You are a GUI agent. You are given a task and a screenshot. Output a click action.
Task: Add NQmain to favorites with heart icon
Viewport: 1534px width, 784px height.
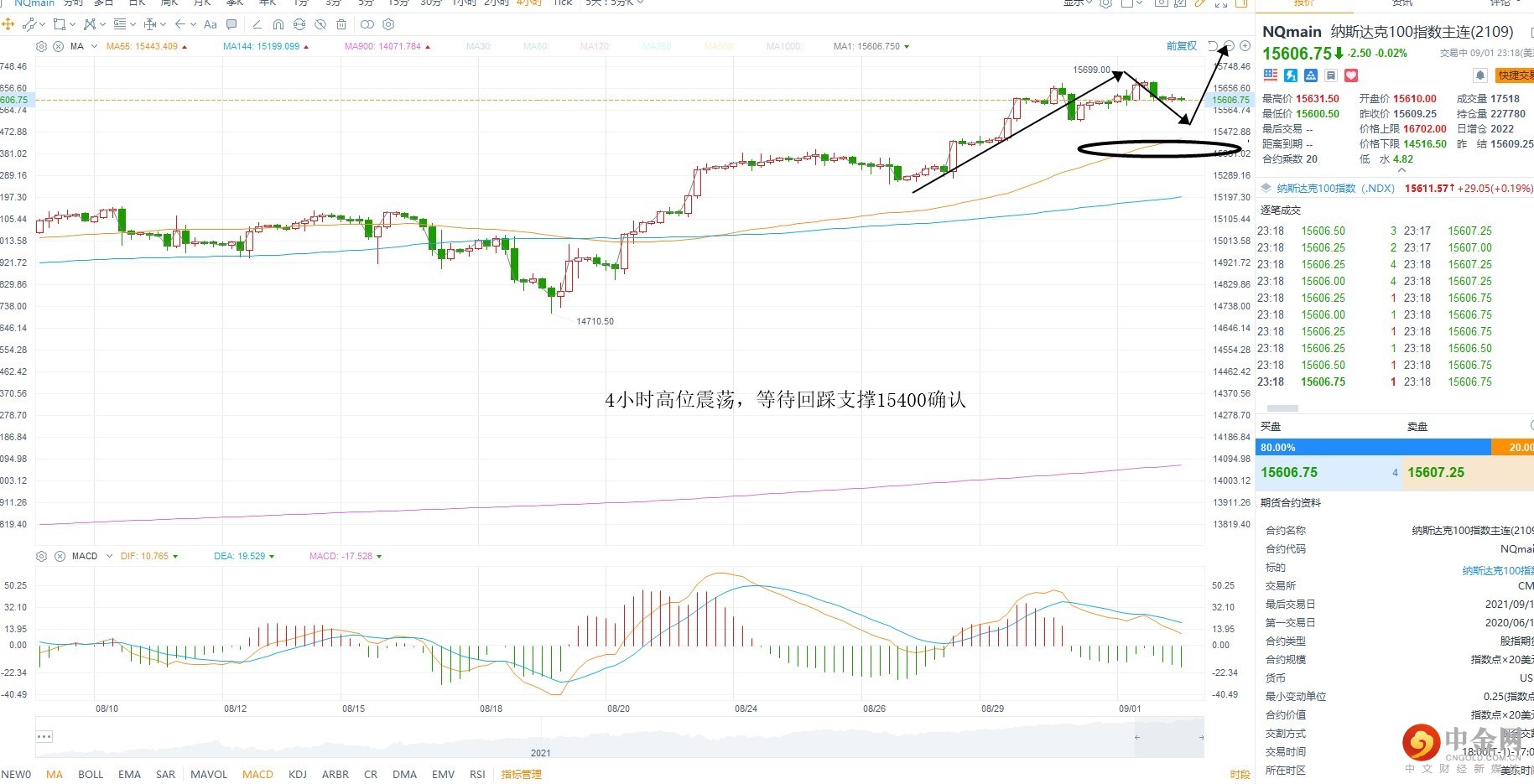(x=1351, y=75)
